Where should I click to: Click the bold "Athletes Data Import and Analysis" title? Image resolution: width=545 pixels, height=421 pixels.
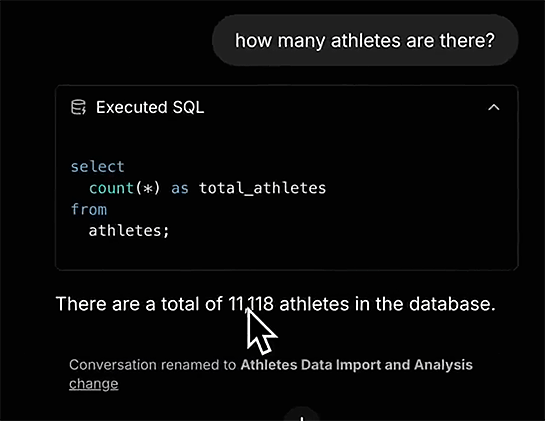click(x=357, y=365)
